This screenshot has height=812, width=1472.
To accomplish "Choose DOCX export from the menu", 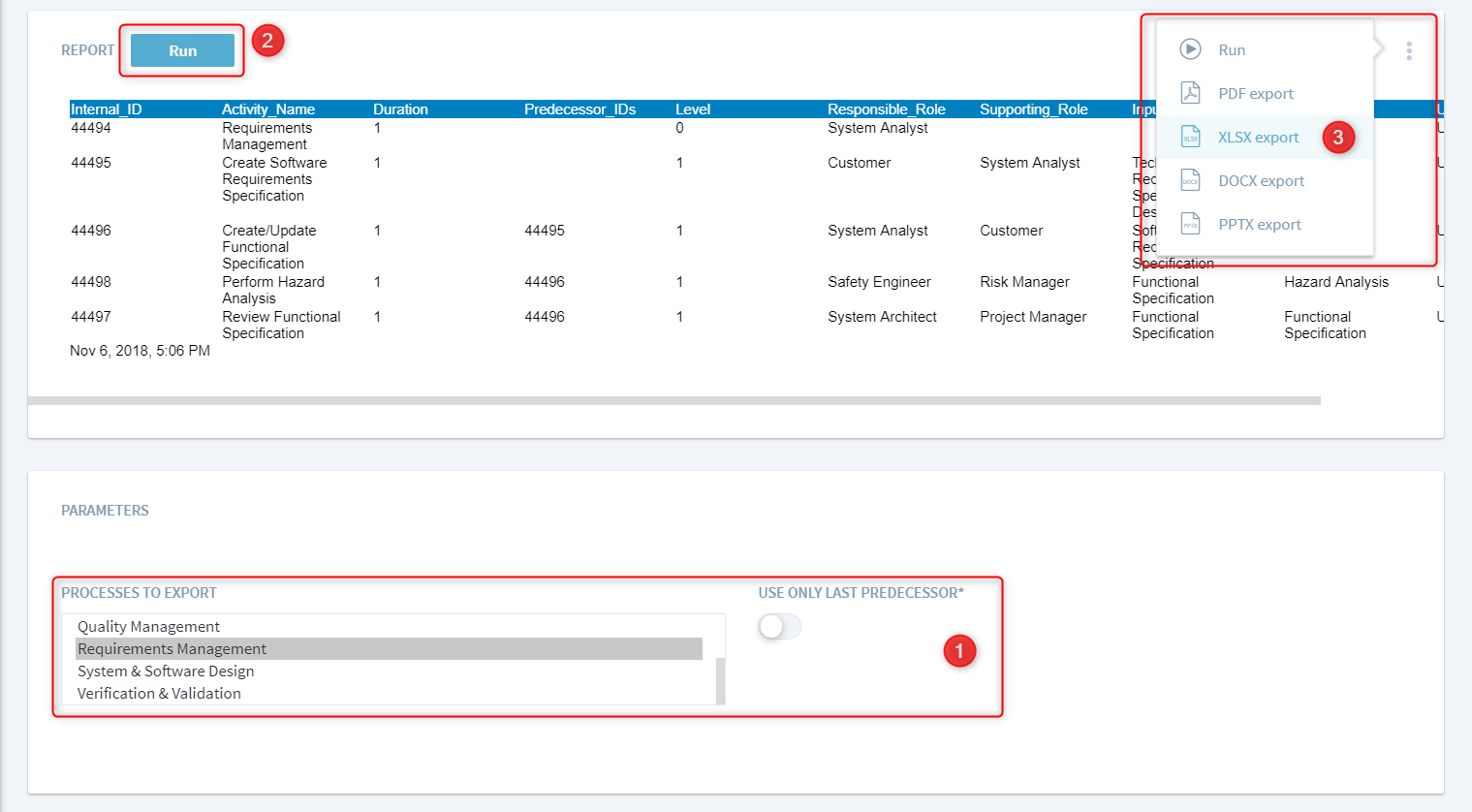I will (1261, 181).
